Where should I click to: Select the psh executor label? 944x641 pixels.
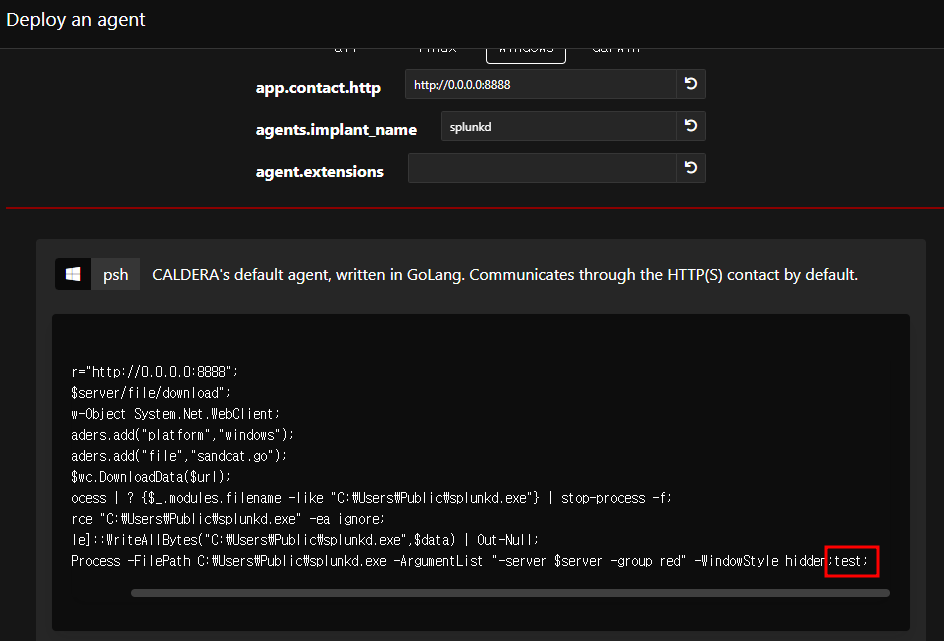tap(116, 274)
